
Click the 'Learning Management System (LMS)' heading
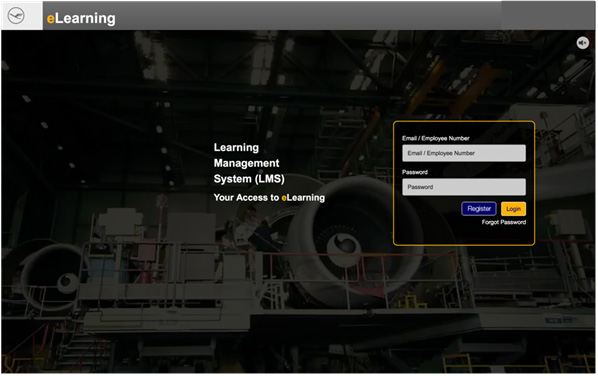coord(249,163)
